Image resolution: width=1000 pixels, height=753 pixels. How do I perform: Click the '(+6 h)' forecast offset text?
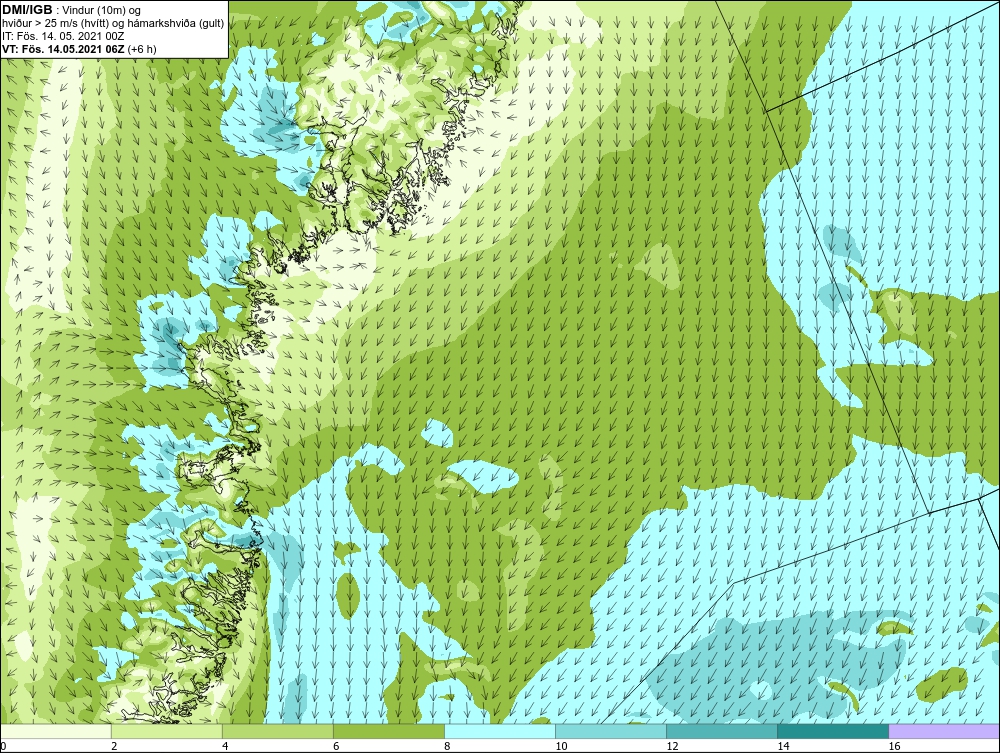tap(142, 48)
